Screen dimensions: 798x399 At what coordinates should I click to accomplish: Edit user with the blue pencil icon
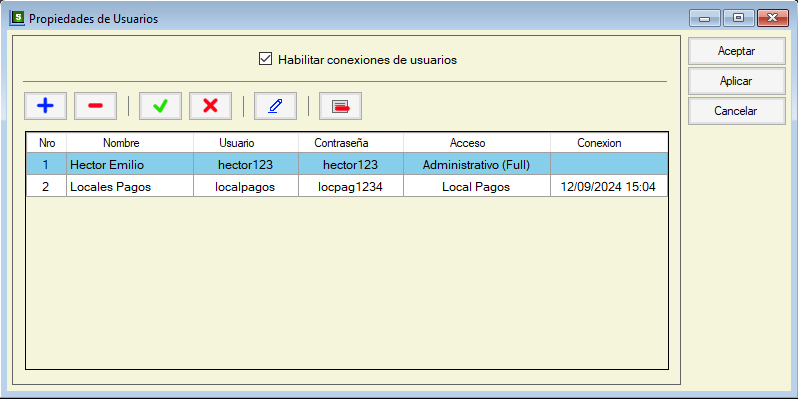pos(275,106)
